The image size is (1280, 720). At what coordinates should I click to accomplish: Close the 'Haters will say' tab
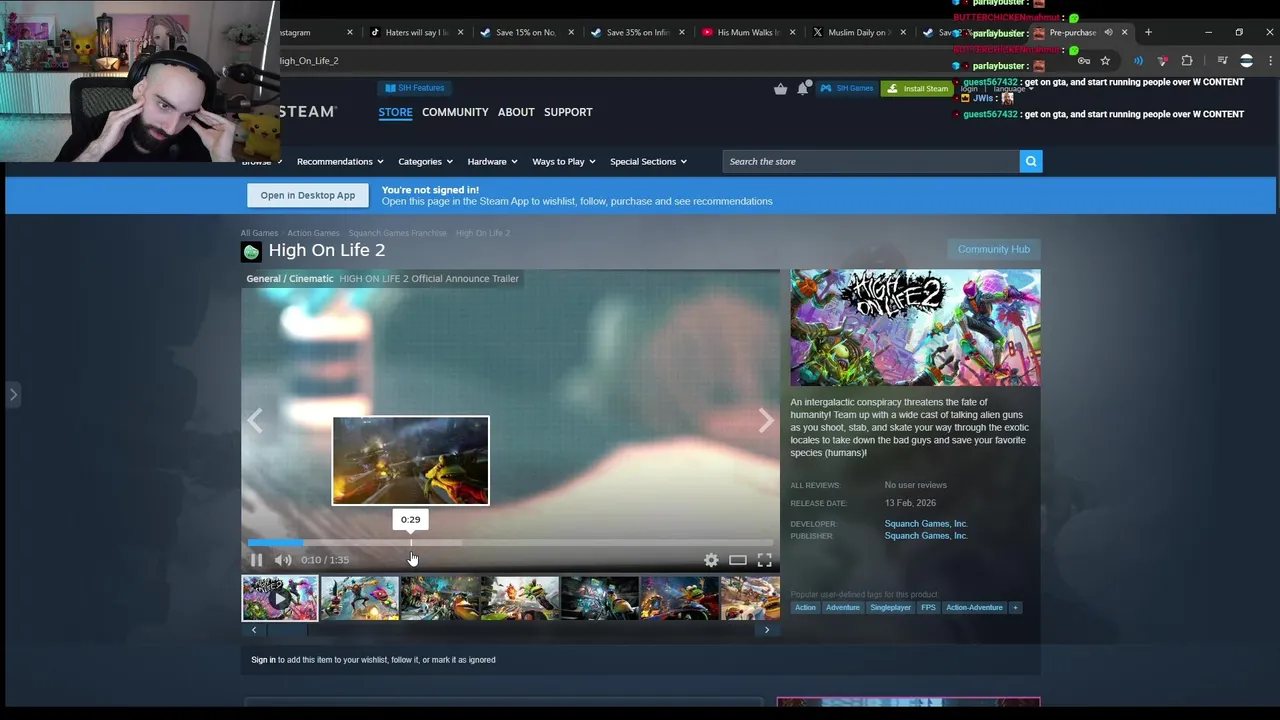460,32
